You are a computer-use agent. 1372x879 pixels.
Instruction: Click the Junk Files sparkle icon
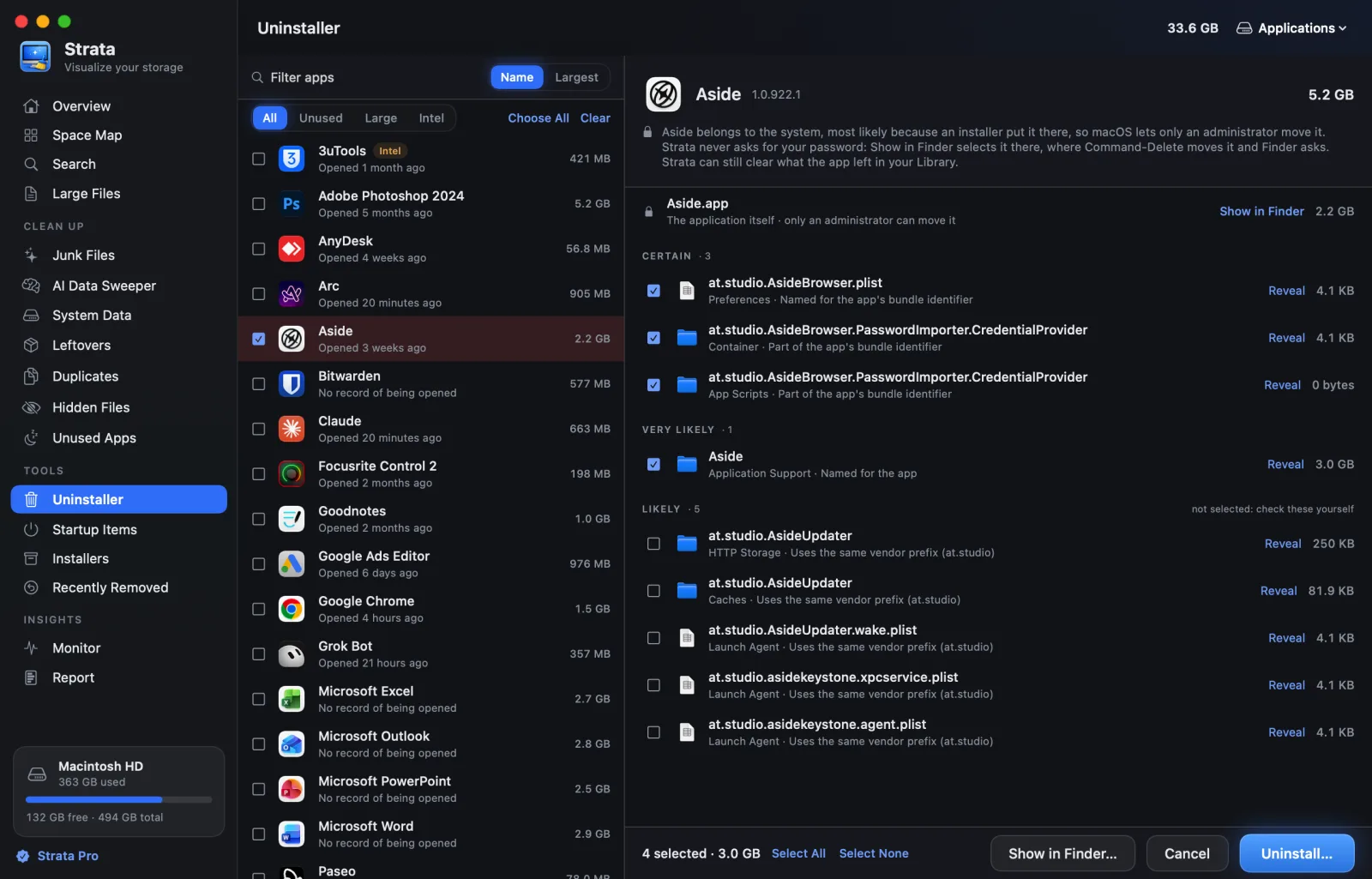(x=31, y=256)
